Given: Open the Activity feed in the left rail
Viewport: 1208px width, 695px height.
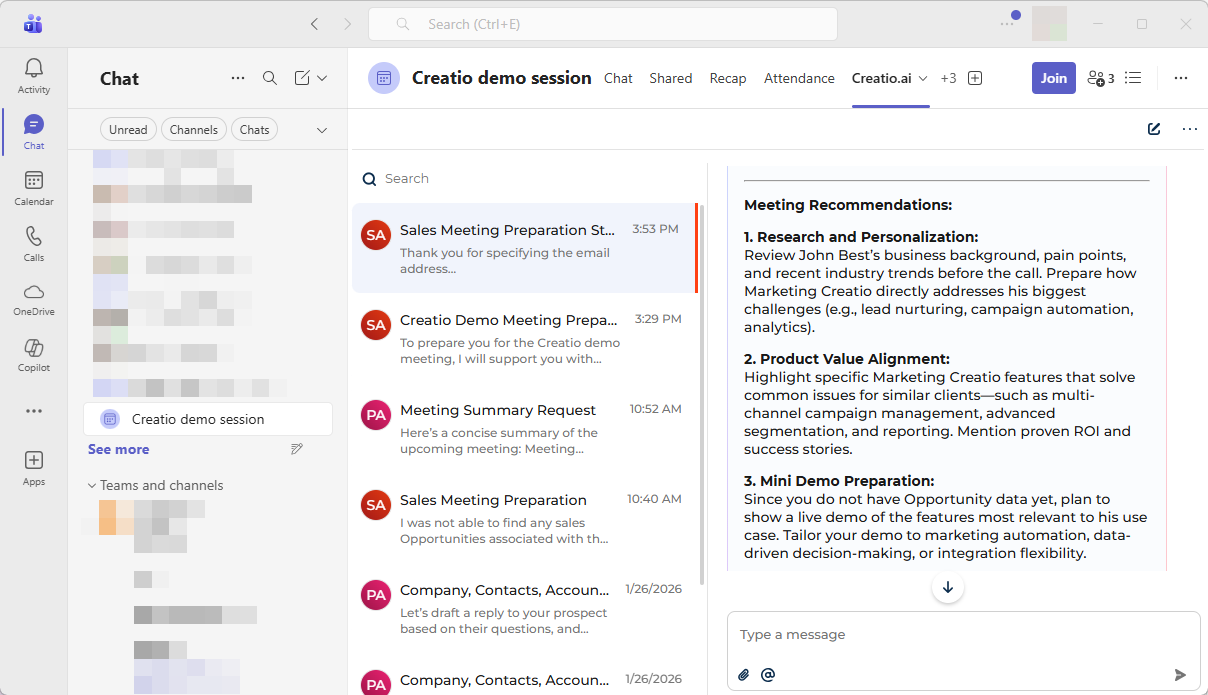Looking at the screenshot, I should point(33,75).
